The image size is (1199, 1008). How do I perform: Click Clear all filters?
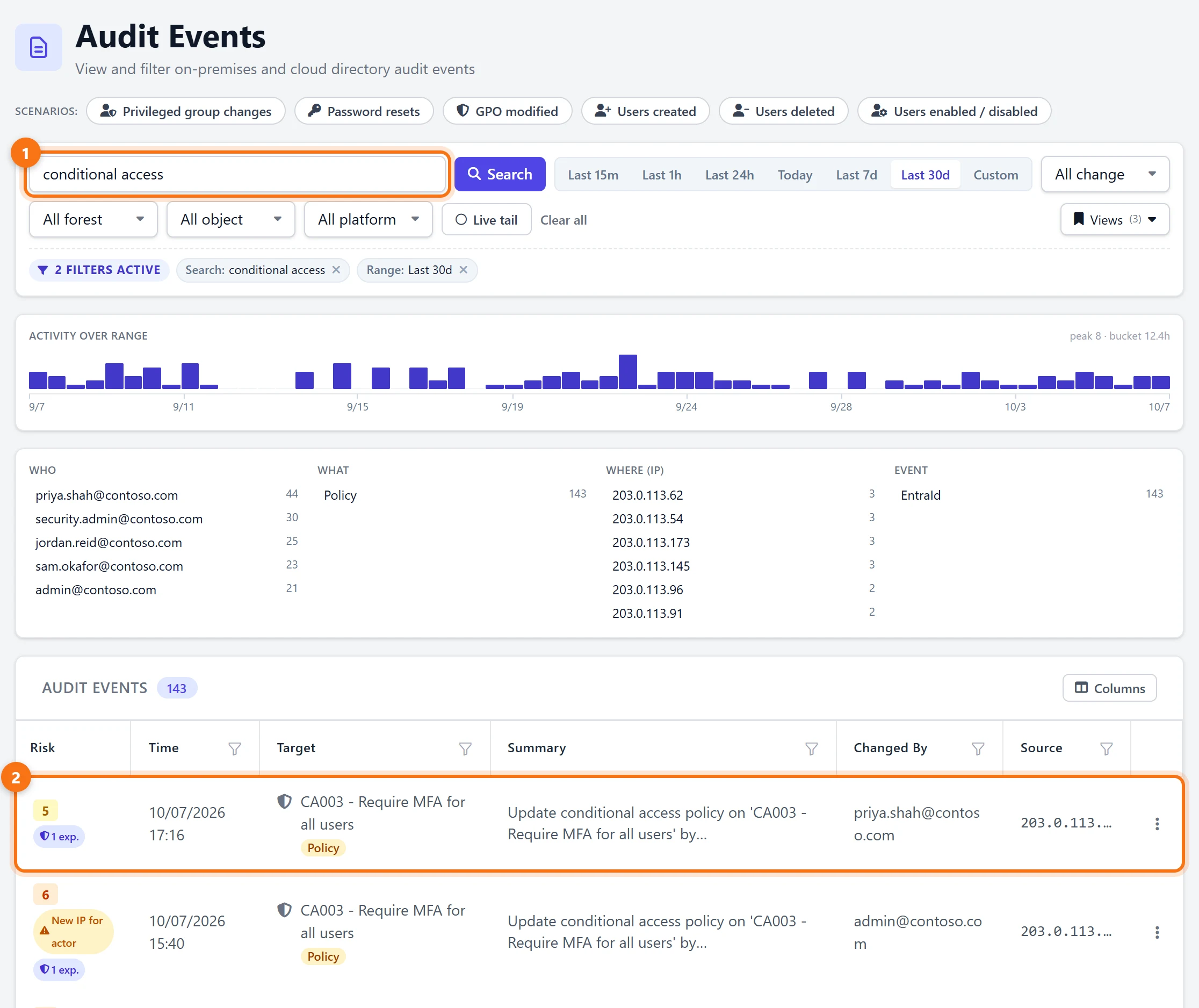[563, 220]
